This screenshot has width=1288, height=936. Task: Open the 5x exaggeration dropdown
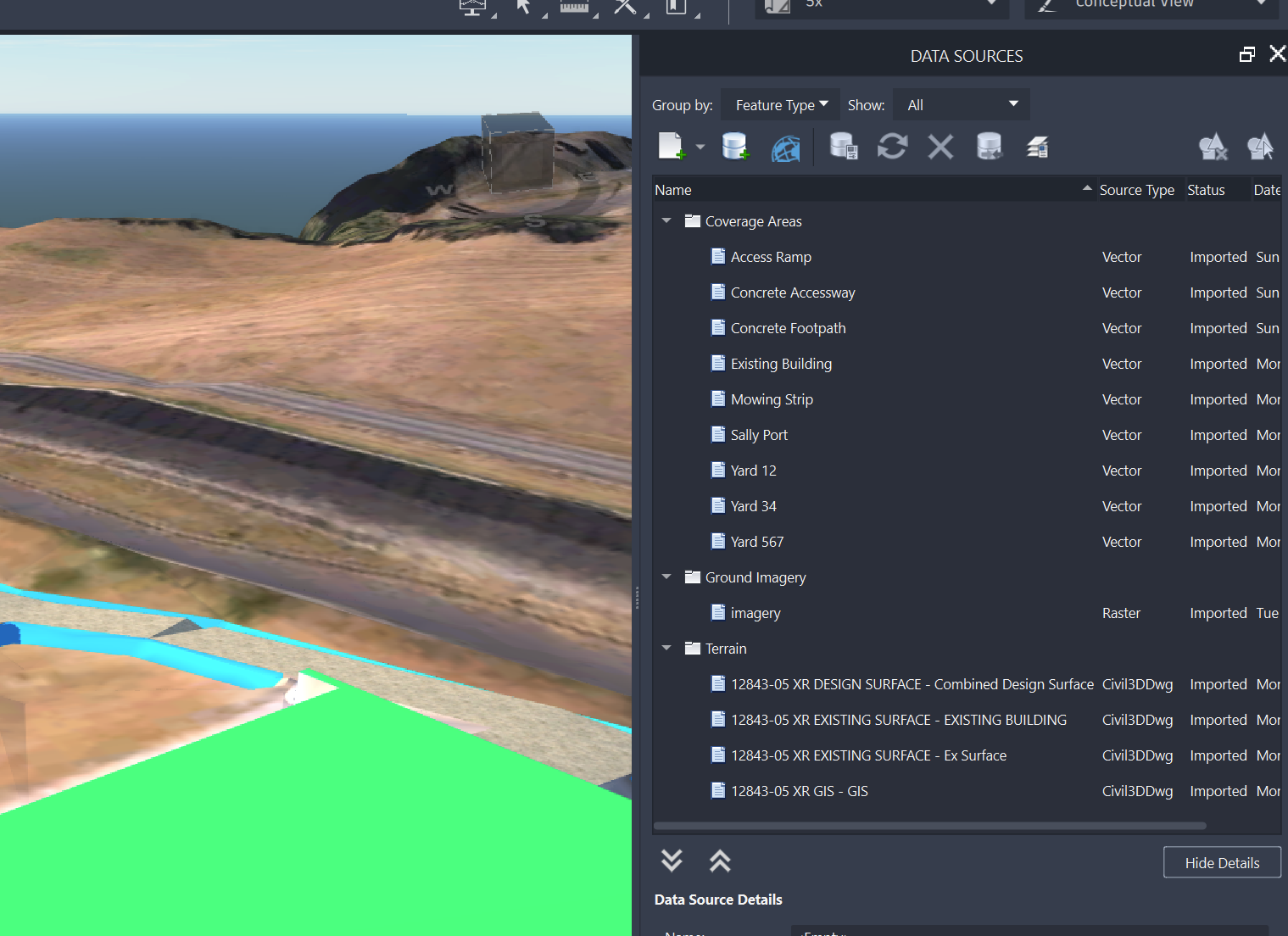point(882,7)
